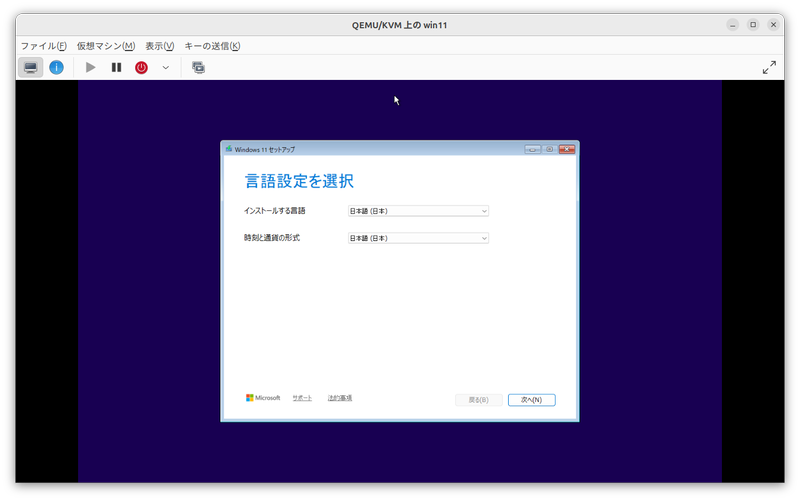
Task: Maximize the Windows 11 setup dialog
Action: [x=549, y=149]
